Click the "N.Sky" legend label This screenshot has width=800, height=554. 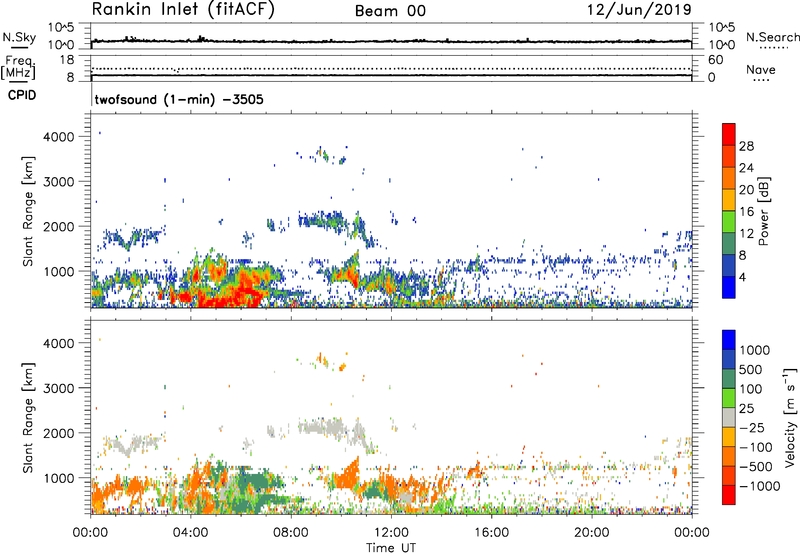click(x=19, y=37)
